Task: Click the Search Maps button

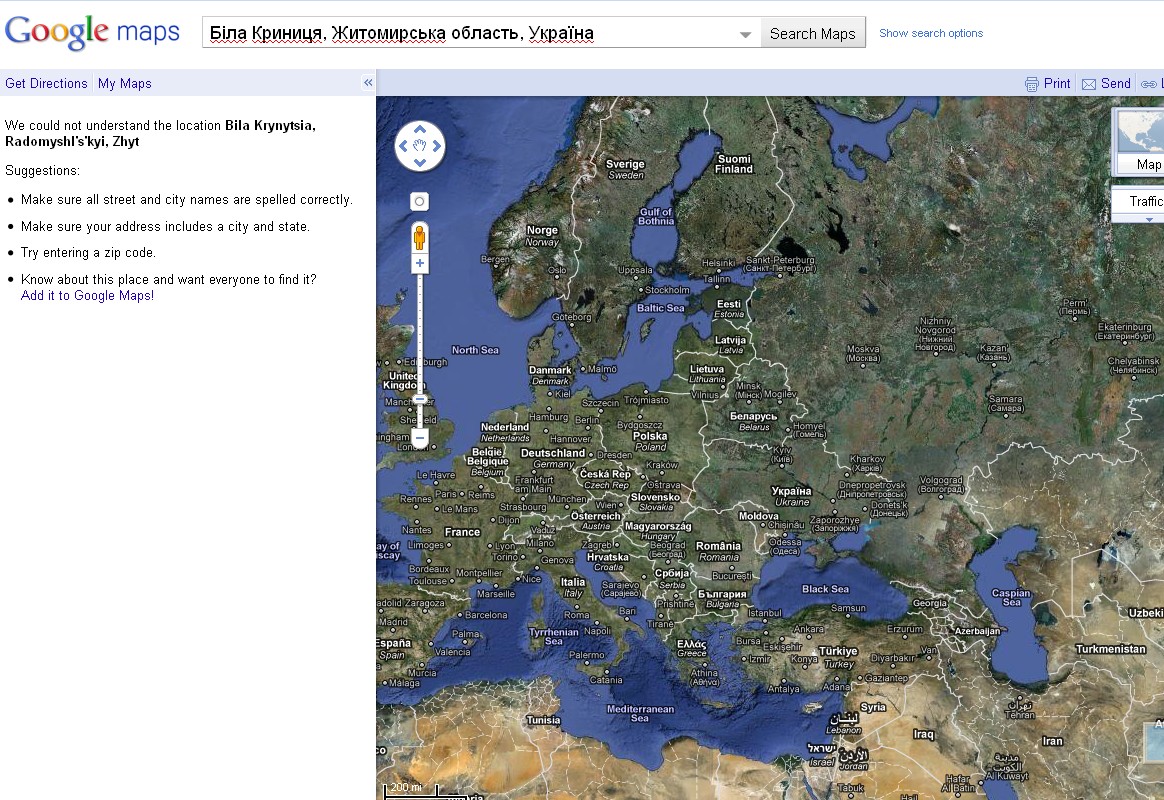Action: pyautogui.click(x=813, y=33)
